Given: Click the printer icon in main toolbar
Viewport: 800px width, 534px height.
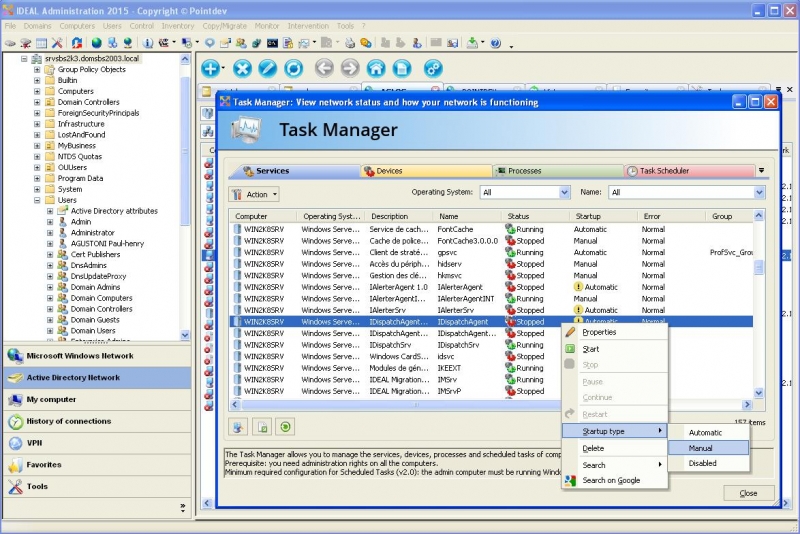Looking at the screenshot, I should (350, 43).
